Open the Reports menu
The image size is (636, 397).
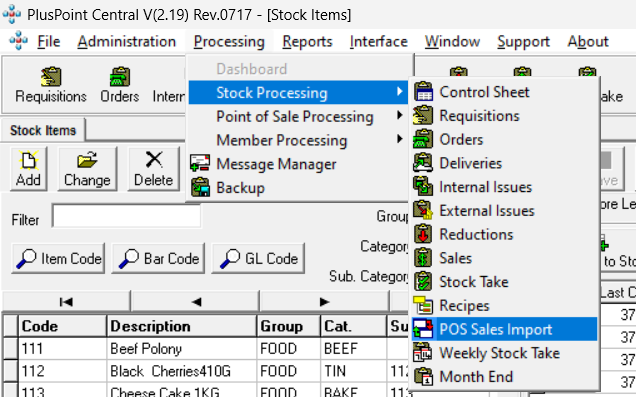307,42
